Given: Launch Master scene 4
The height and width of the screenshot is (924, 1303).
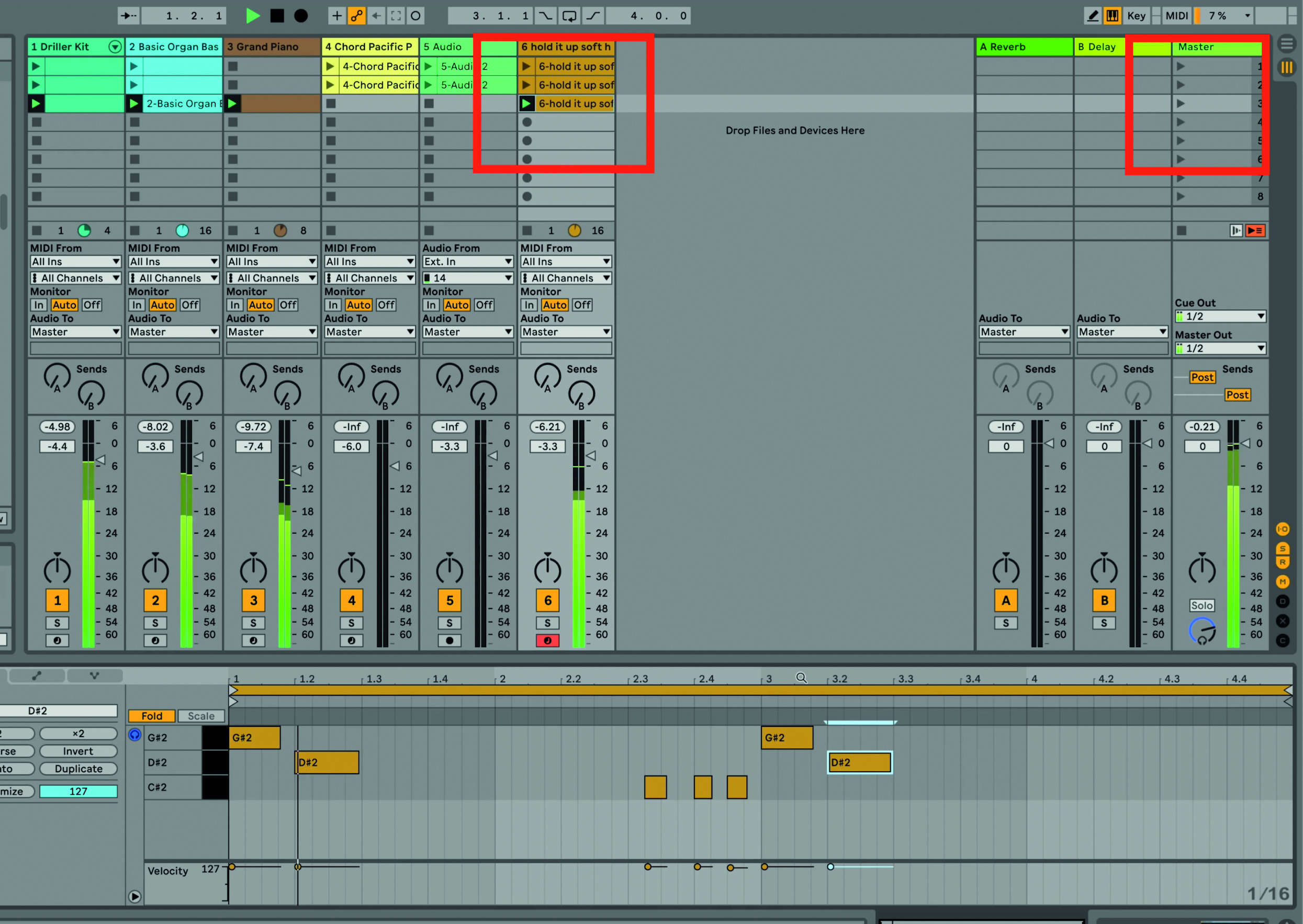Looking at the screenshot, I should click(x=1181, y=122).
